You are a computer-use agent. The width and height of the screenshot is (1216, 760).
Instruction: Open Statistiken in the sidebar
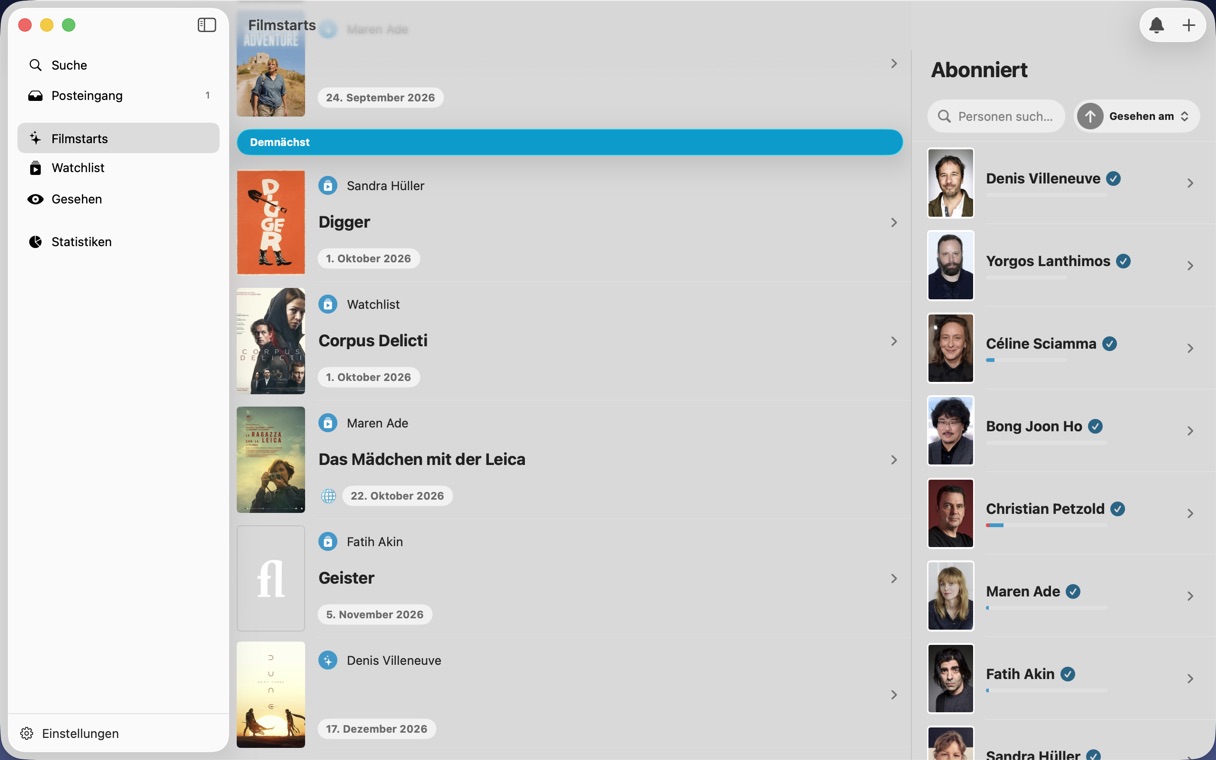coord(118,242)
